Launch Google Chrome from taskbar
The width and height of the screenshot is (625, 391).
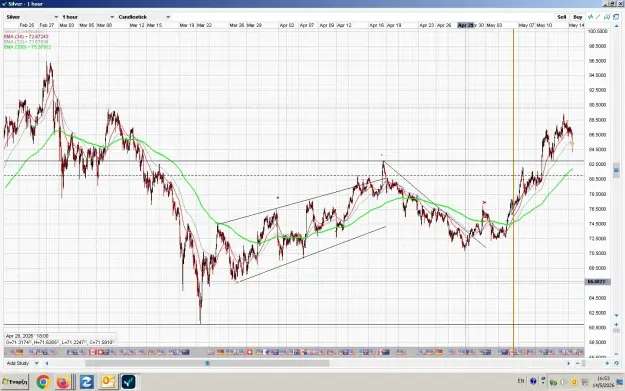43,382
